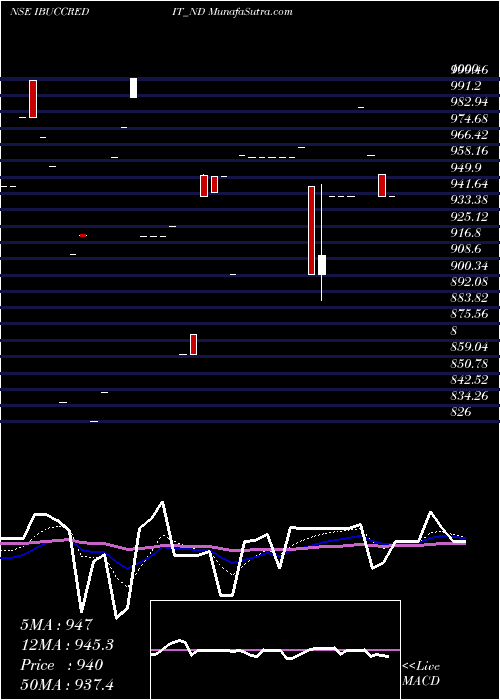Select the 958.16 price axis label
Viewport: 500px width, 700px height.
[x=469, y=151]
